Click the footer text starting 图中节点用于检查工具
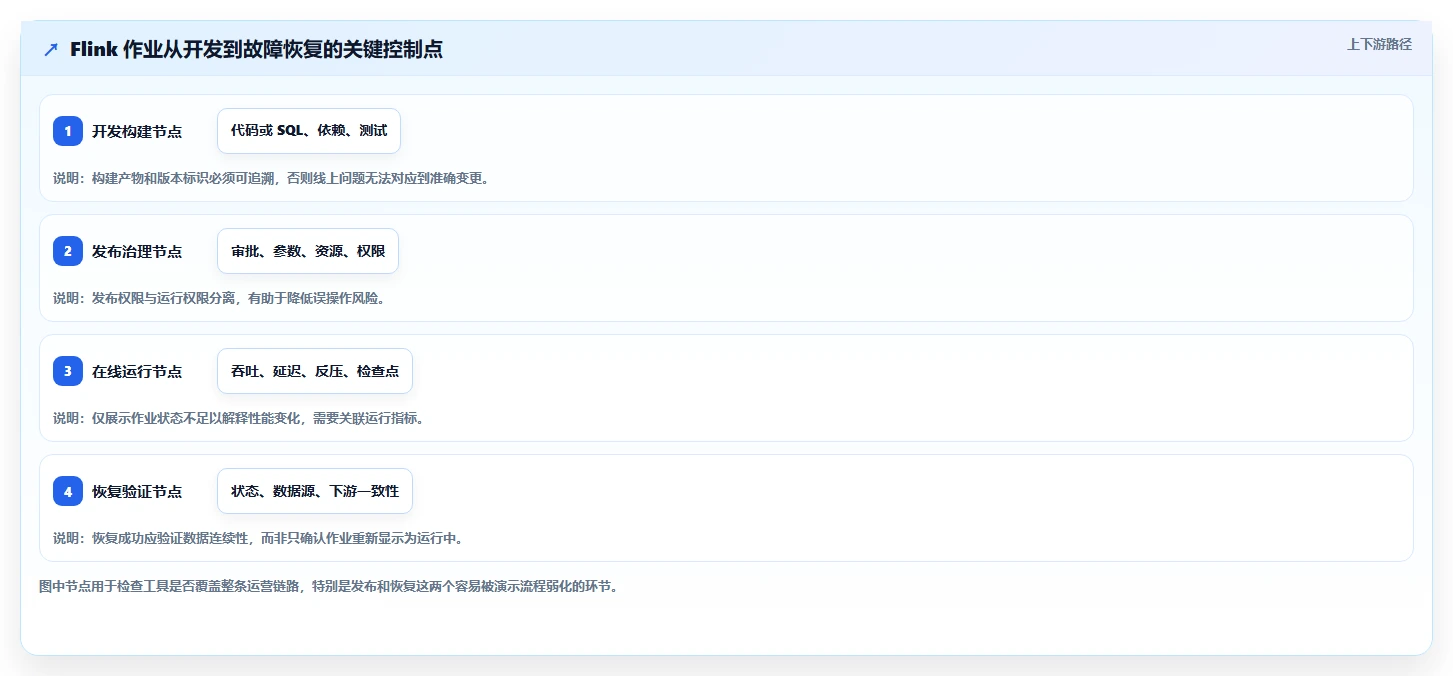This screenshot has width=1453, height=676. (329, 586)
